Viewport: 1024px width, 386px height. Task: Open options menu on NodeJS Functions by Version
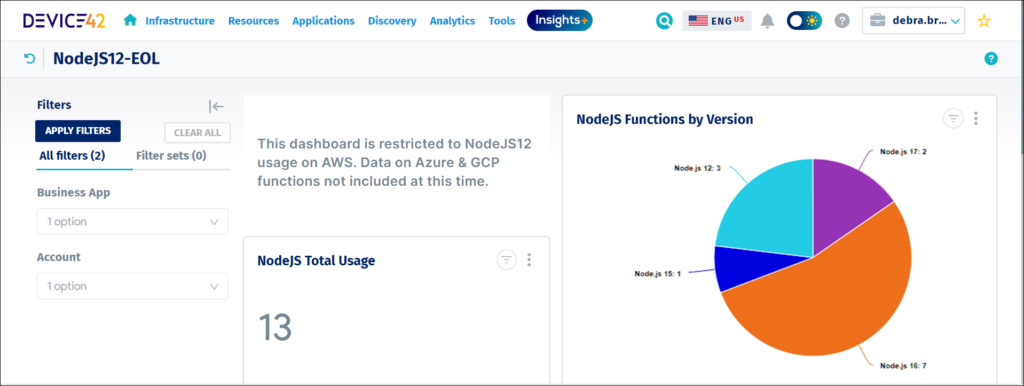tap(976, 118)
